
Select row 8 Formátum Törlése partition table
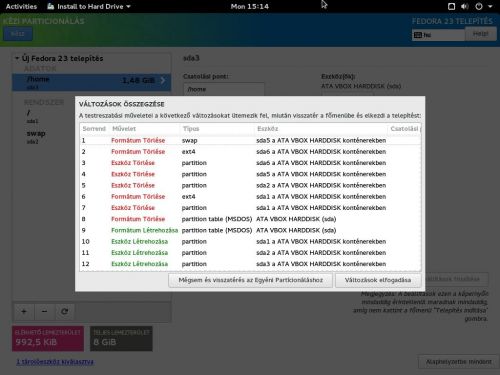click(250, 219)
